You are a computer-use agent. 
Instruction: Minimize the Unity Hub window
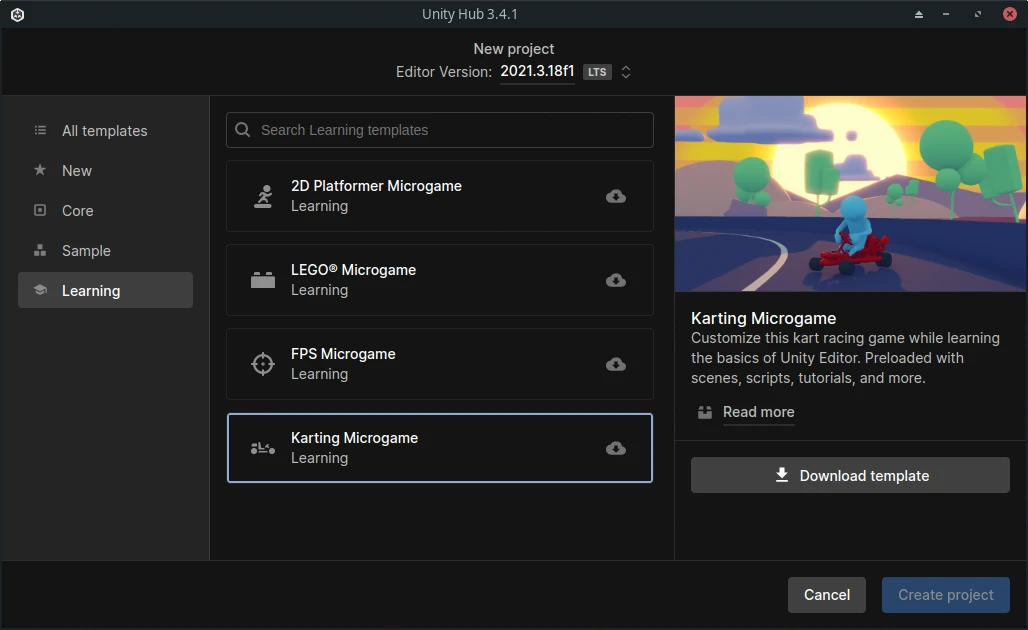point(946,14)
